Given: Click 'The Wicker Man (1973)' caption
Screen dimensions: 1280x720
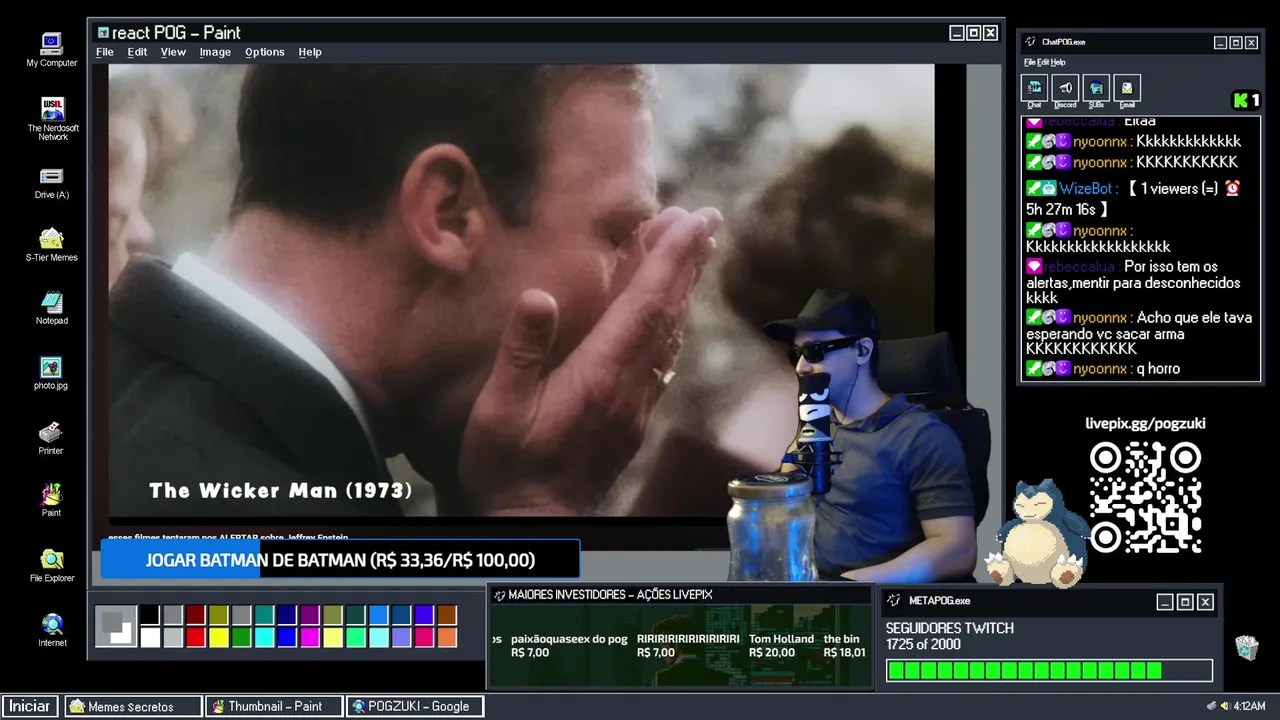Looking at the screenshot, I should tap(281, 491).
